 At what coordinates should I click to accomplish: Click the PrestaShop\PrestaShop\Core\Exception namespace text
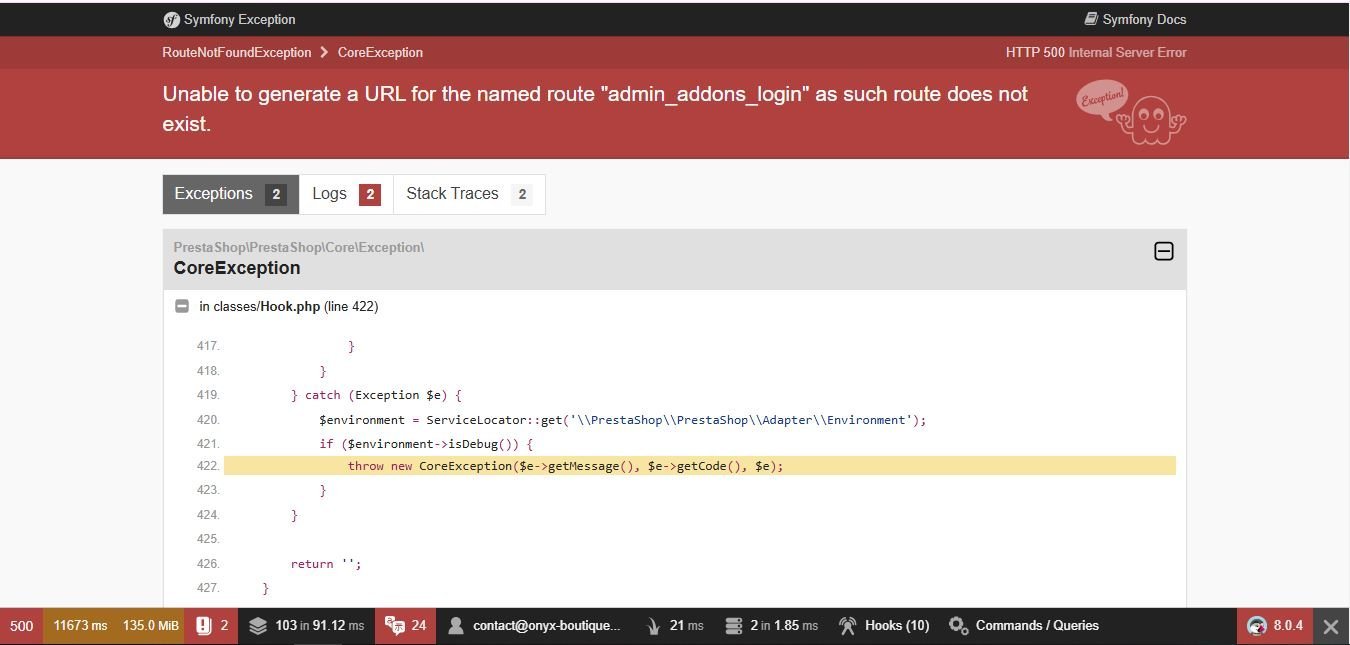(x=299, y=247)
